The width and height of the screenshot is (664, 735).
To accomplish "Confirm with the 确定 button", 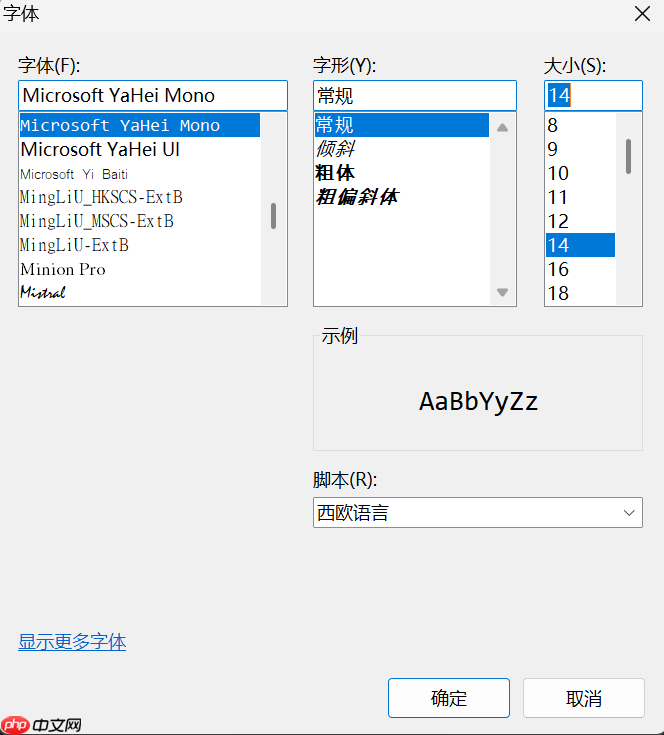I will pos(448,698).
